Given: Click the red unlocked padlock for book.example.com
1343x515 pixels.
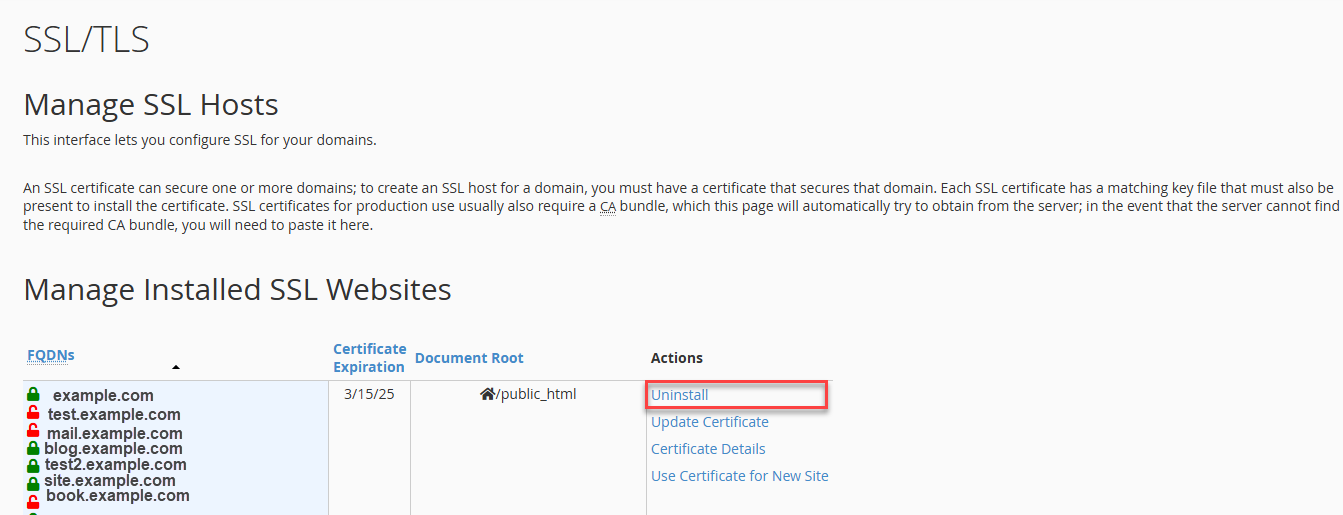Looking at the screenshot, I should [33, 500].
